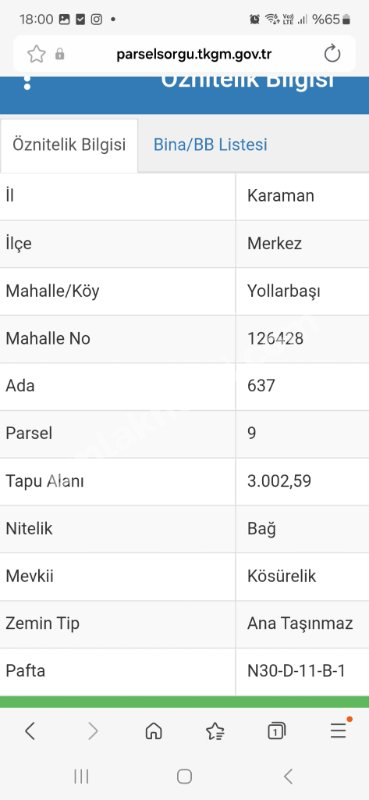Image resolution: width=369 pixels, height=800 pixels.
Task: Tap the parselsorgu.tkgm.gov.tr address field
Action: coord(194,54)
